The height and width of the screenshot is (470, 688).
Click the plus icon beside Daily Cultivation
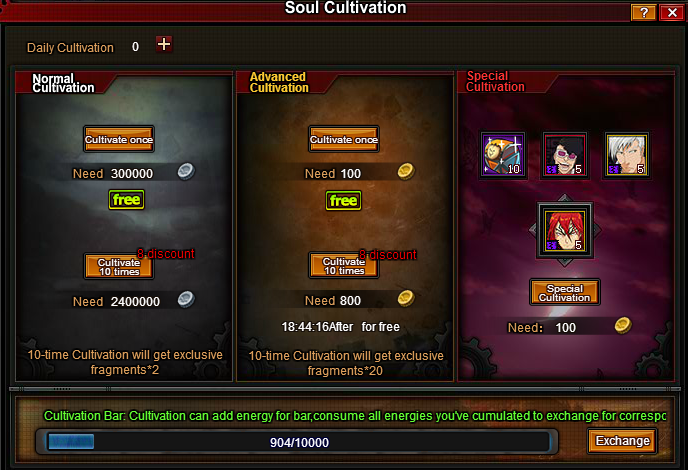click(x=164, y=44)
